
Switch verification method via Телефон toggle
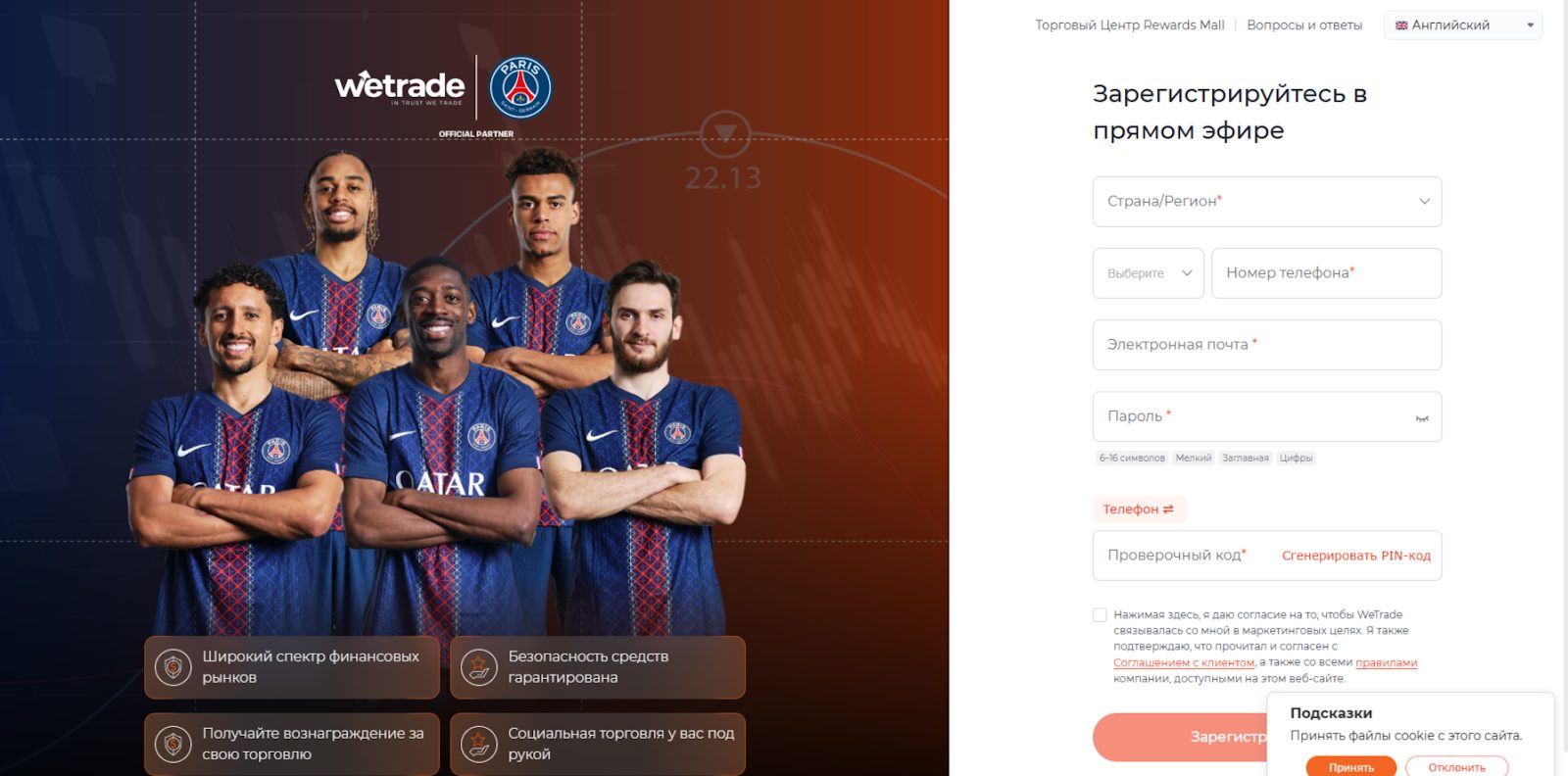pyautogui.click(x=1139, y=509)
